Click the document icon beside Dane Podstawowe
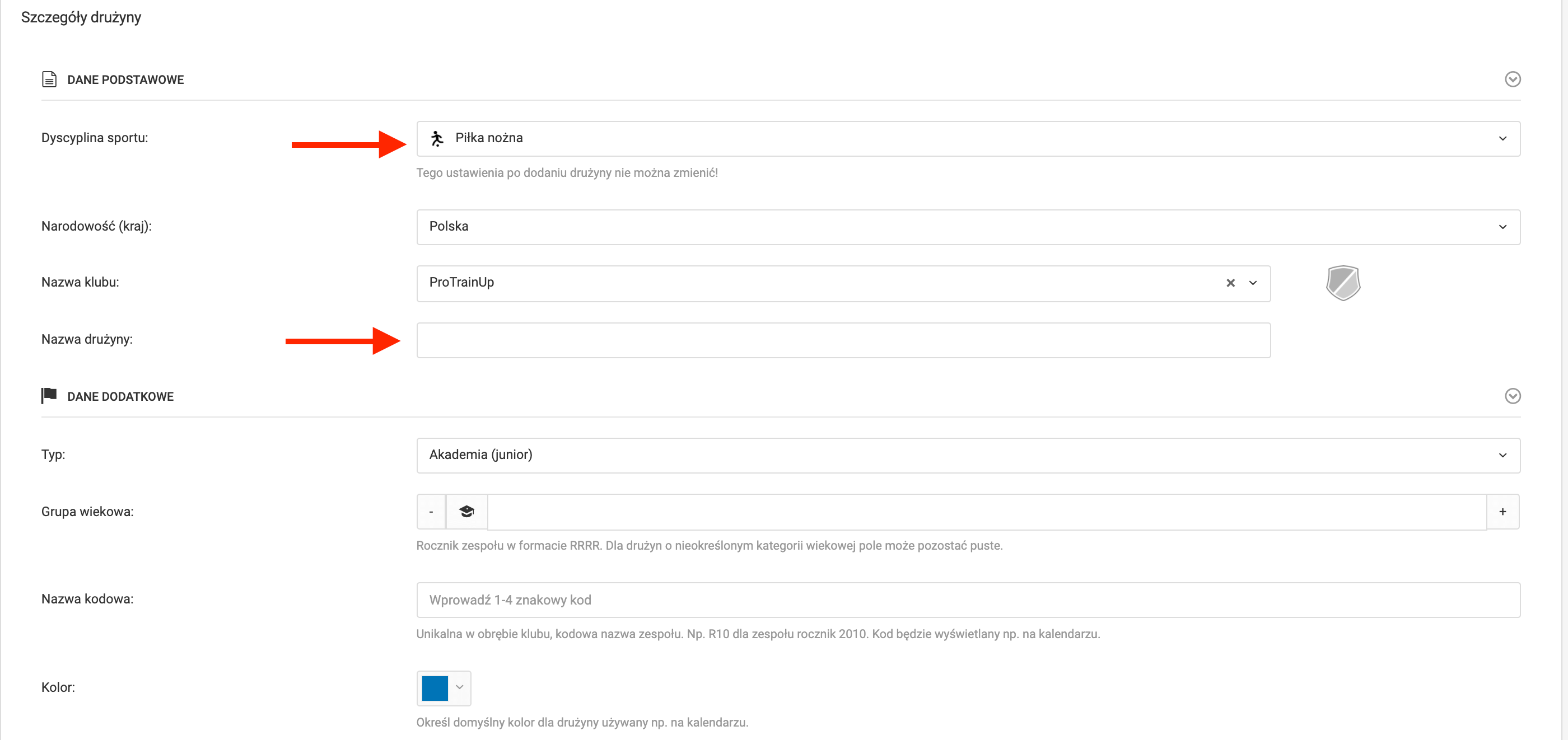 pos(49,79)
